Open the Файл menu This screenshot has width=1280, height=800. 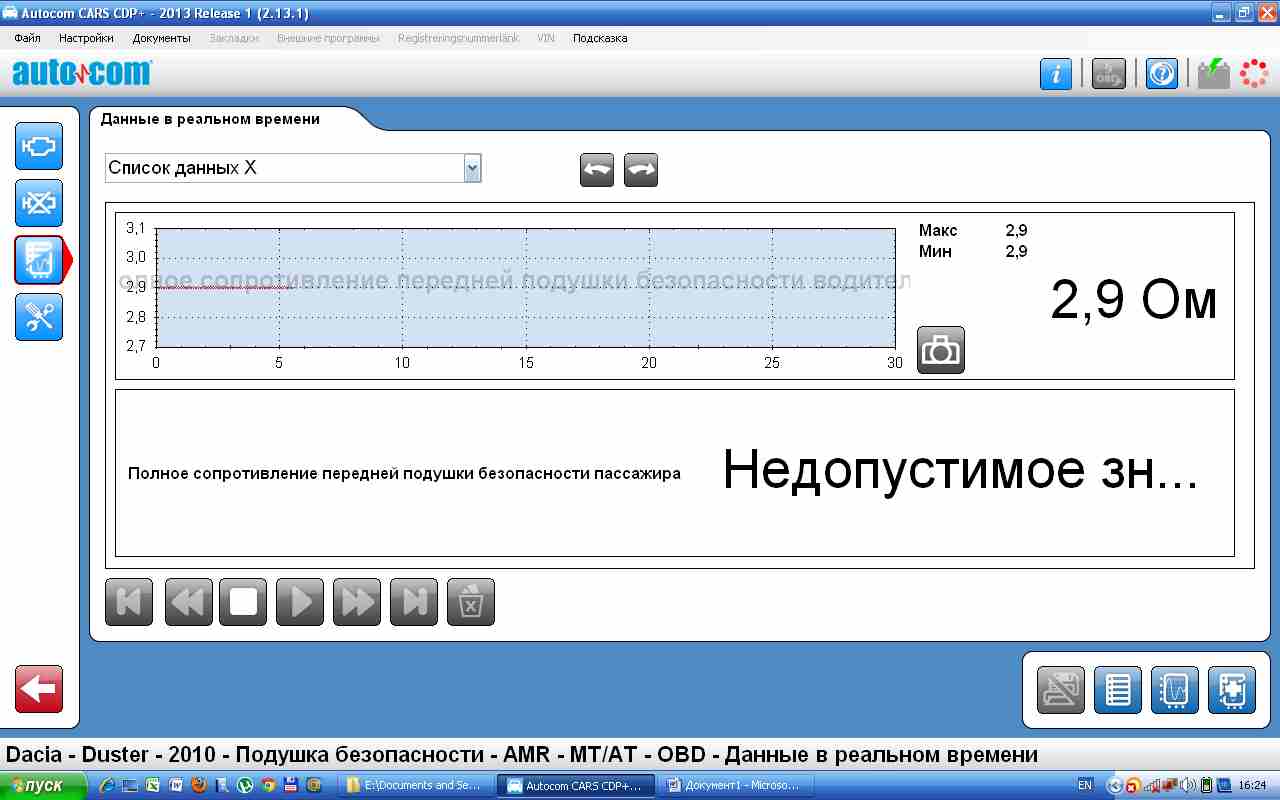pyautogui.click(x=28, y=38)
